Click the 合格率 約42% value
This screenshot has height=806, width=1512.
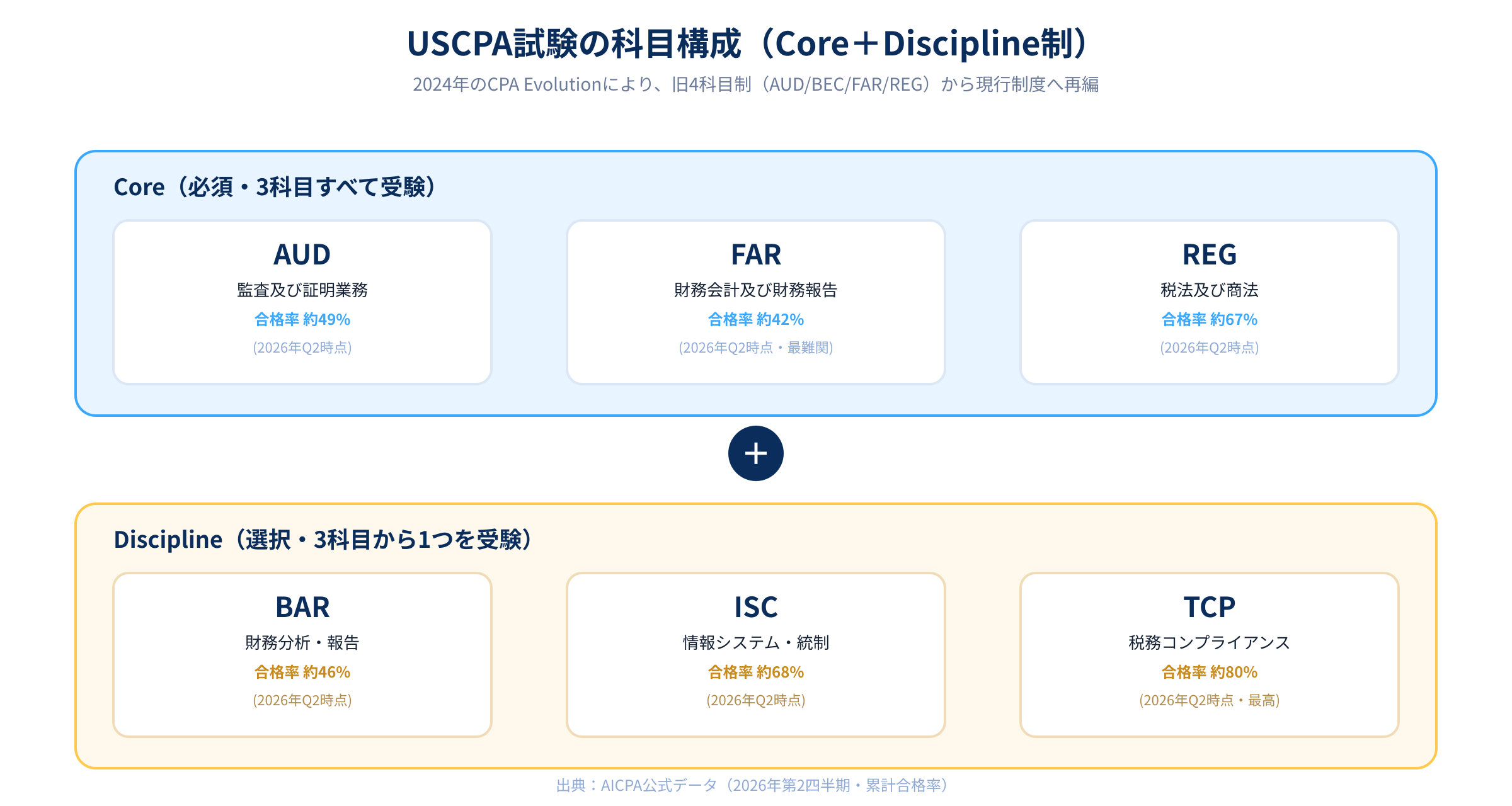coord(756,319)
